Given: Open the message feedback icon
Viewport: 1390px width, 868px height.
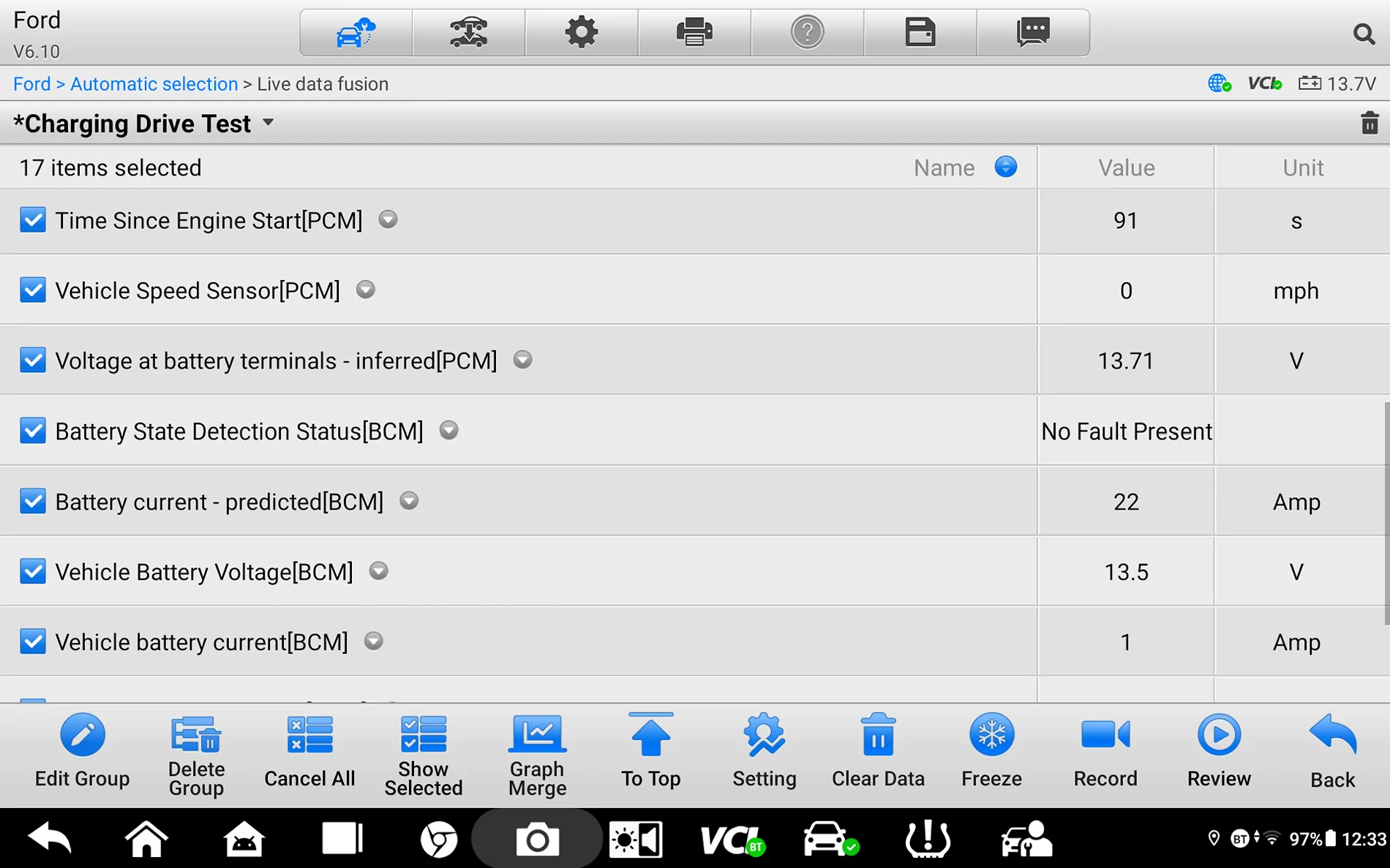Looking at the screenshot, I should click(1033, 33).
